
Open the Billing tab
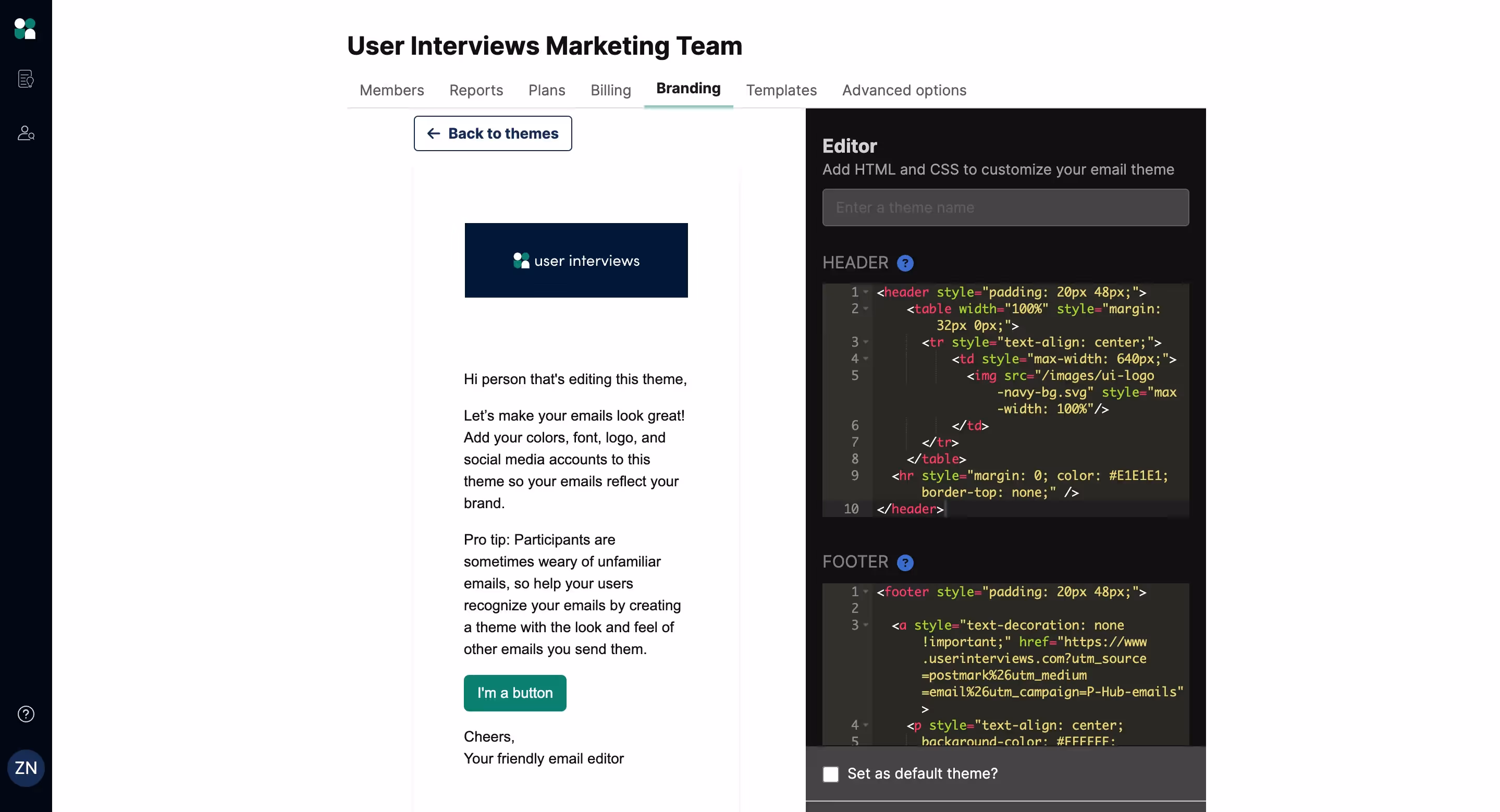coord(610,90)
